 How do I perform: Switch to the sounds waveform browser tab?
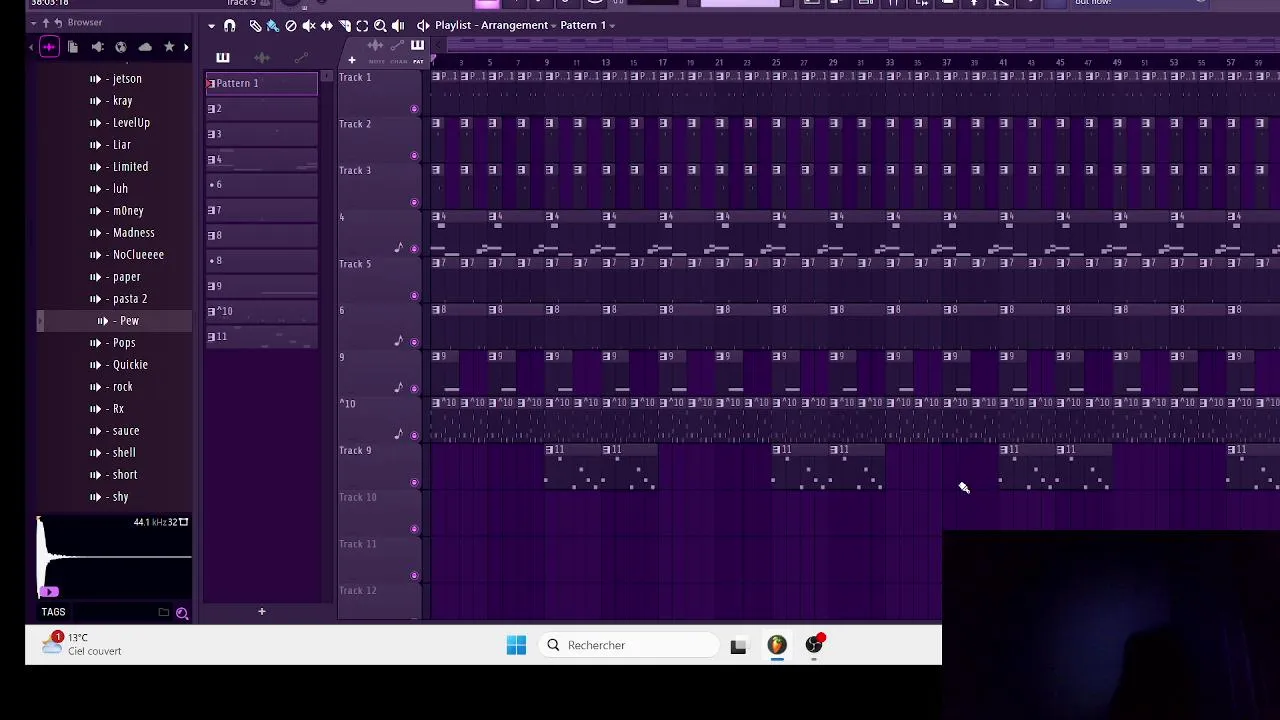(49, 47)
